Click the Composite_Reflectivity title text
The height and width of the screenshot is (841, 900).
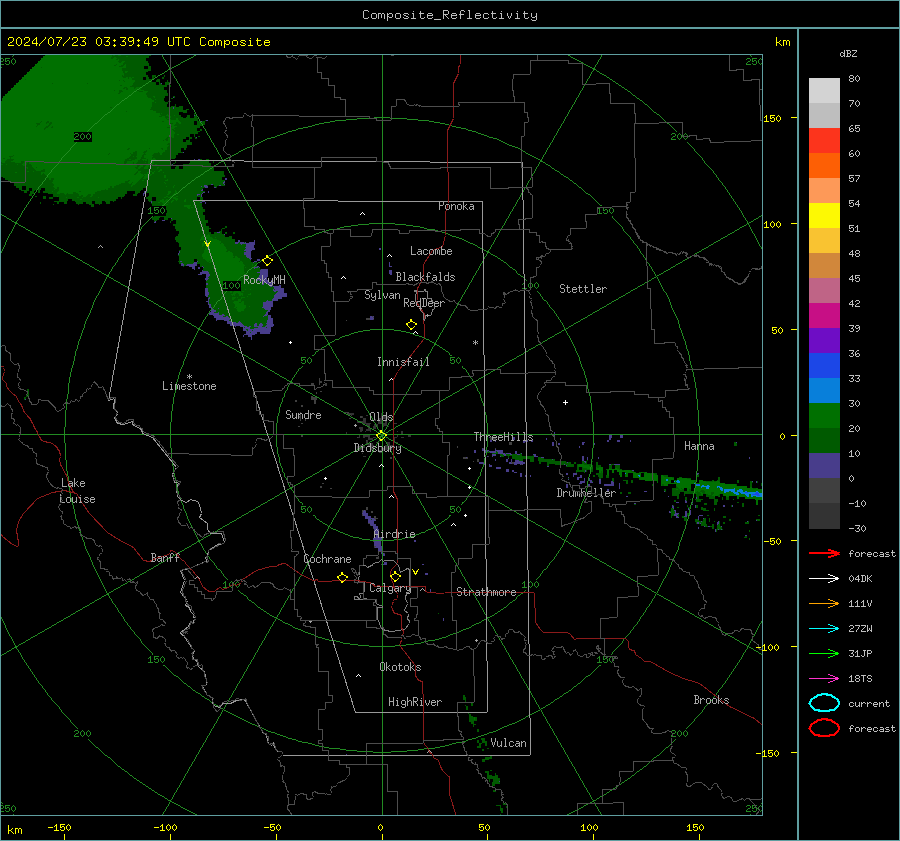pos(450,15)
